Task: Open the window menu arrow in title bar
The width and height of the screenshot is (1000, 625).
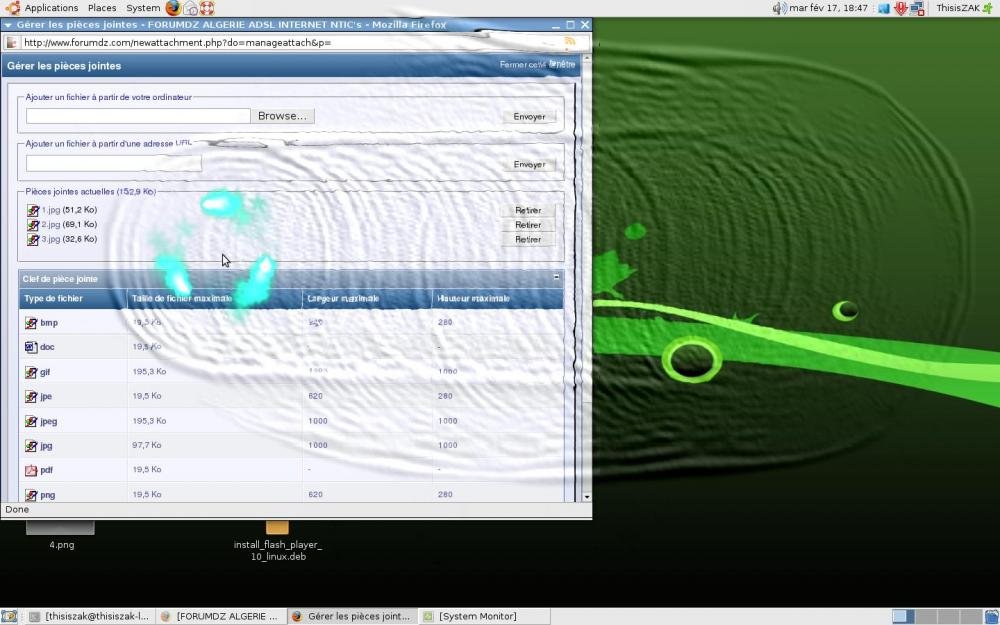Action: pyautogui.click(x=8, y=25)
